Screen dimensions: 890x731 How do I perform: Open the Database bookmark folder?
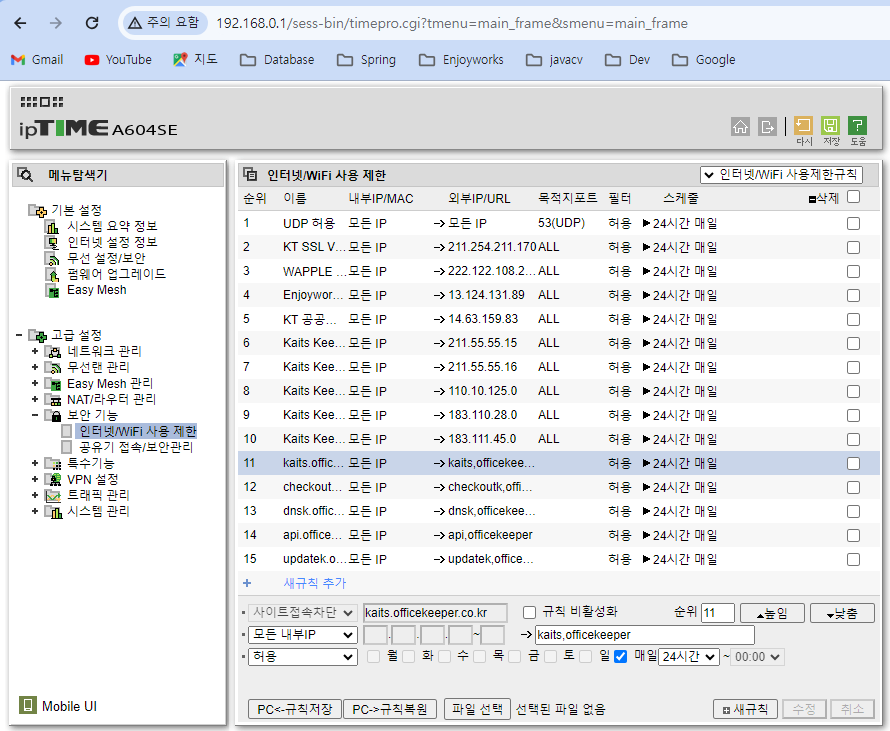(277, 60)
